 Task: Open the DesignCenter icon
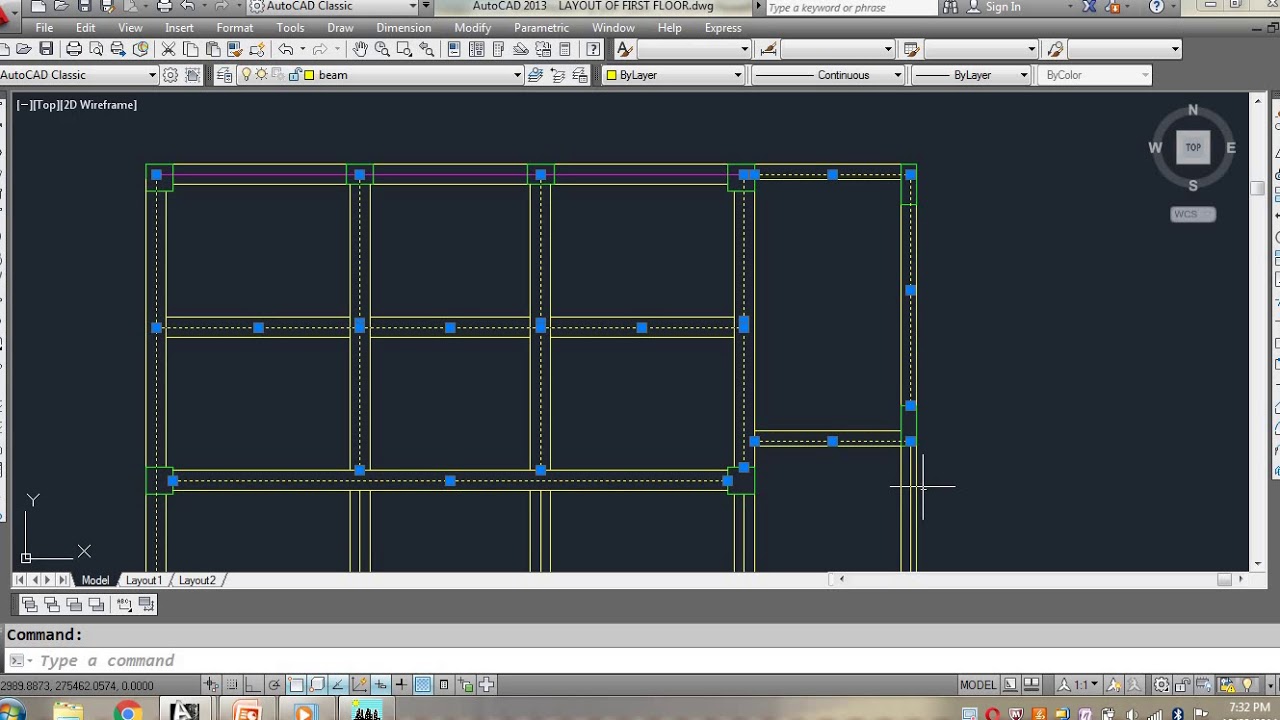(476, 48)
